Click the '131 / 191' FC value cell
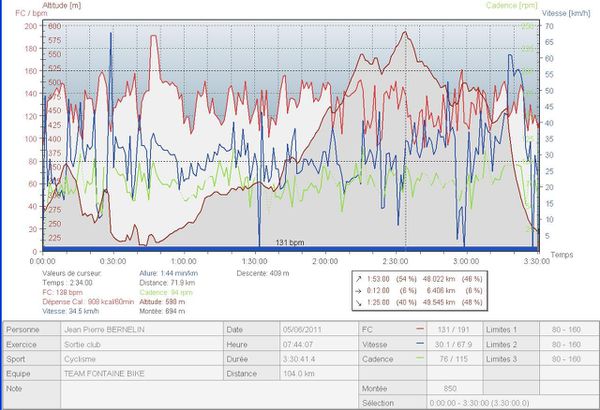 (453, 330)
